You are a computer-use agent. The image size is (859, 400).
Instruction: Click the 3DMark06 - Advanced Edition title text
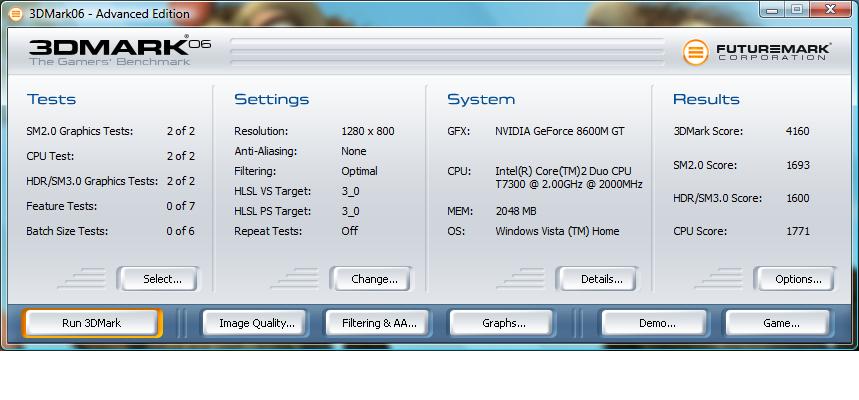coord(110,14)
